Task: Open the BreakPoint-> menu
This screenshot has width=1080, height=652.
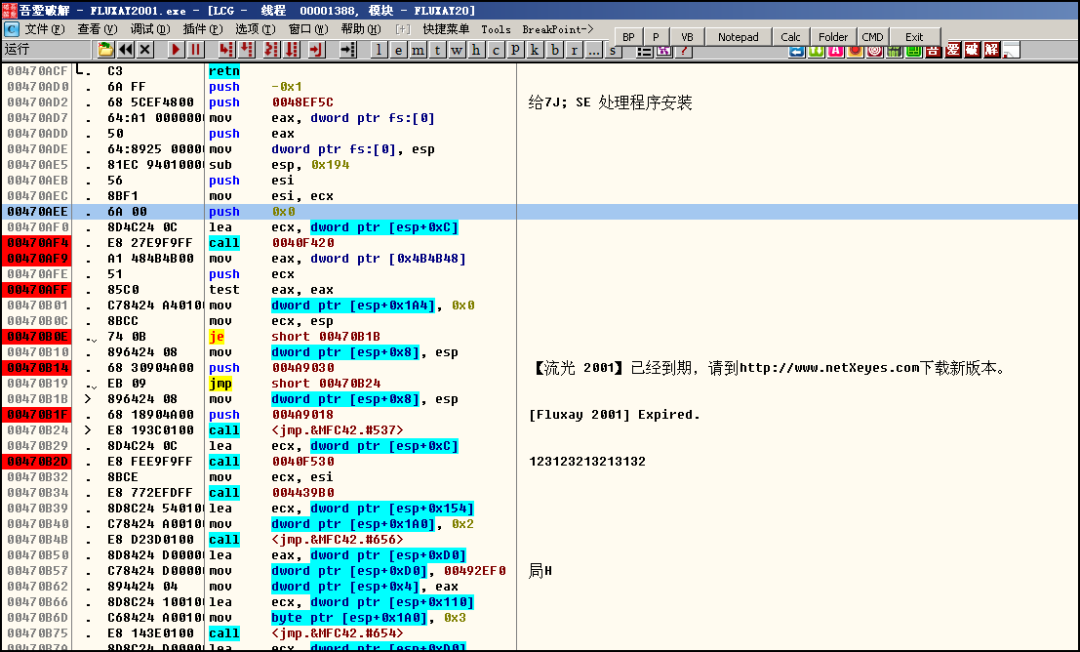Action: click(557, 30)
